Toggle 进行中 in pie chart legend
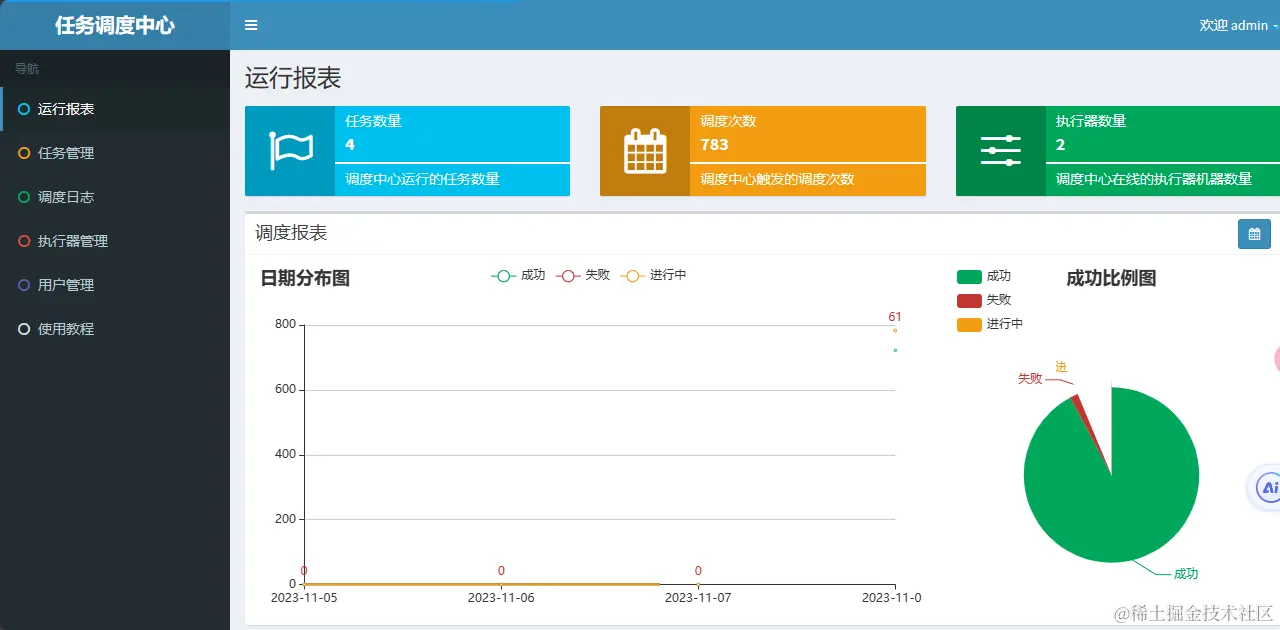The height and width of the screenshot is (630, 1280). pos(990,324)
